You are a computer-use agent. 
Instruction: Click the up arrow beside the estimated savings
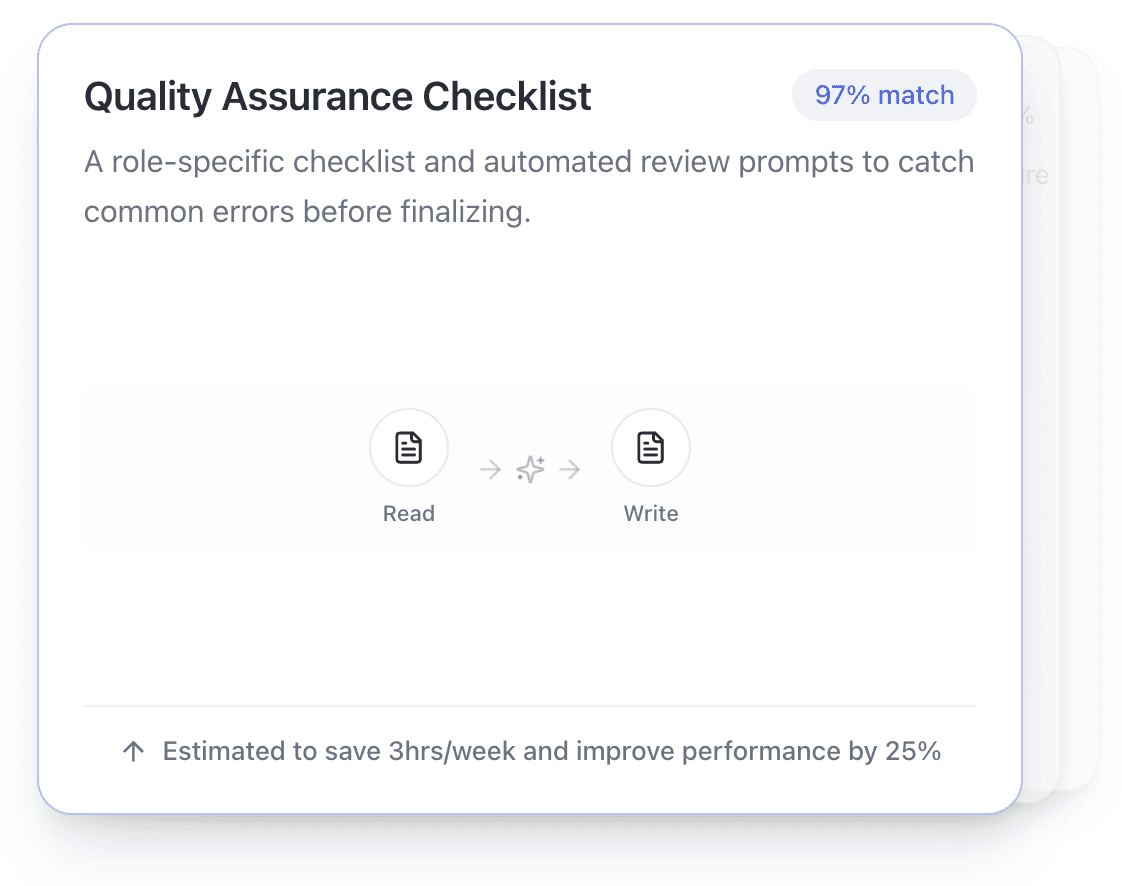tap(133, 752)
